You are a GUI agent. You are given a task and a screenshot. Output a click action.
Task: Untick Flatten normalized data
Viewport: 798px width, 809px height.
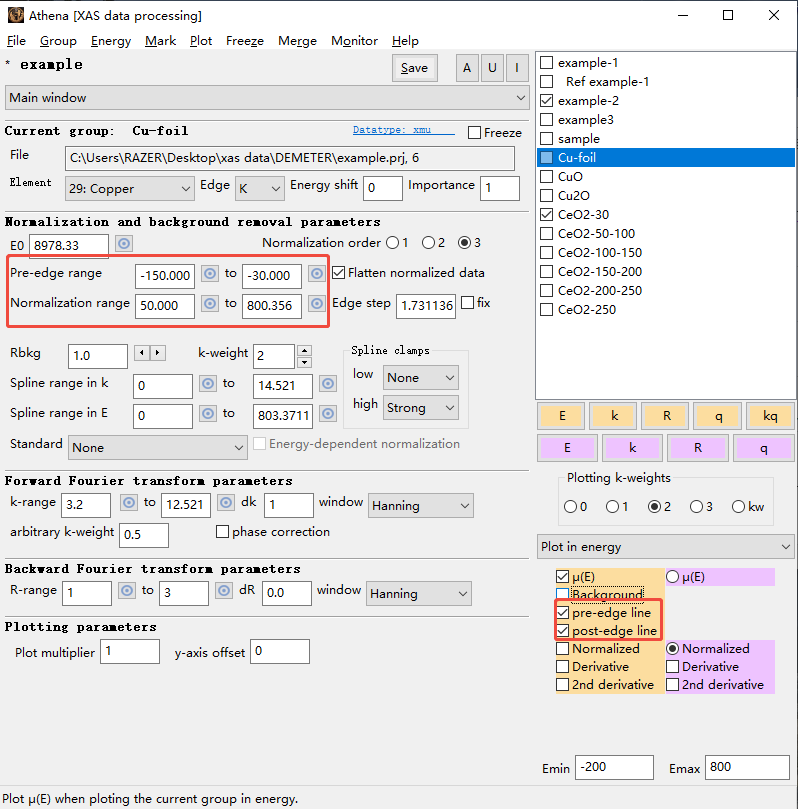(x=338, y=273)
